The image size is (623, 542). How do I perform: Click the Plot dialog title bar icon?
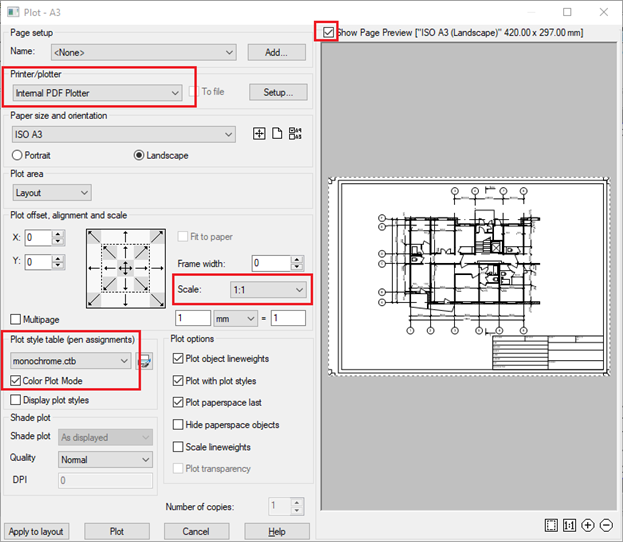pyautogui.click(x=13, y=12)
